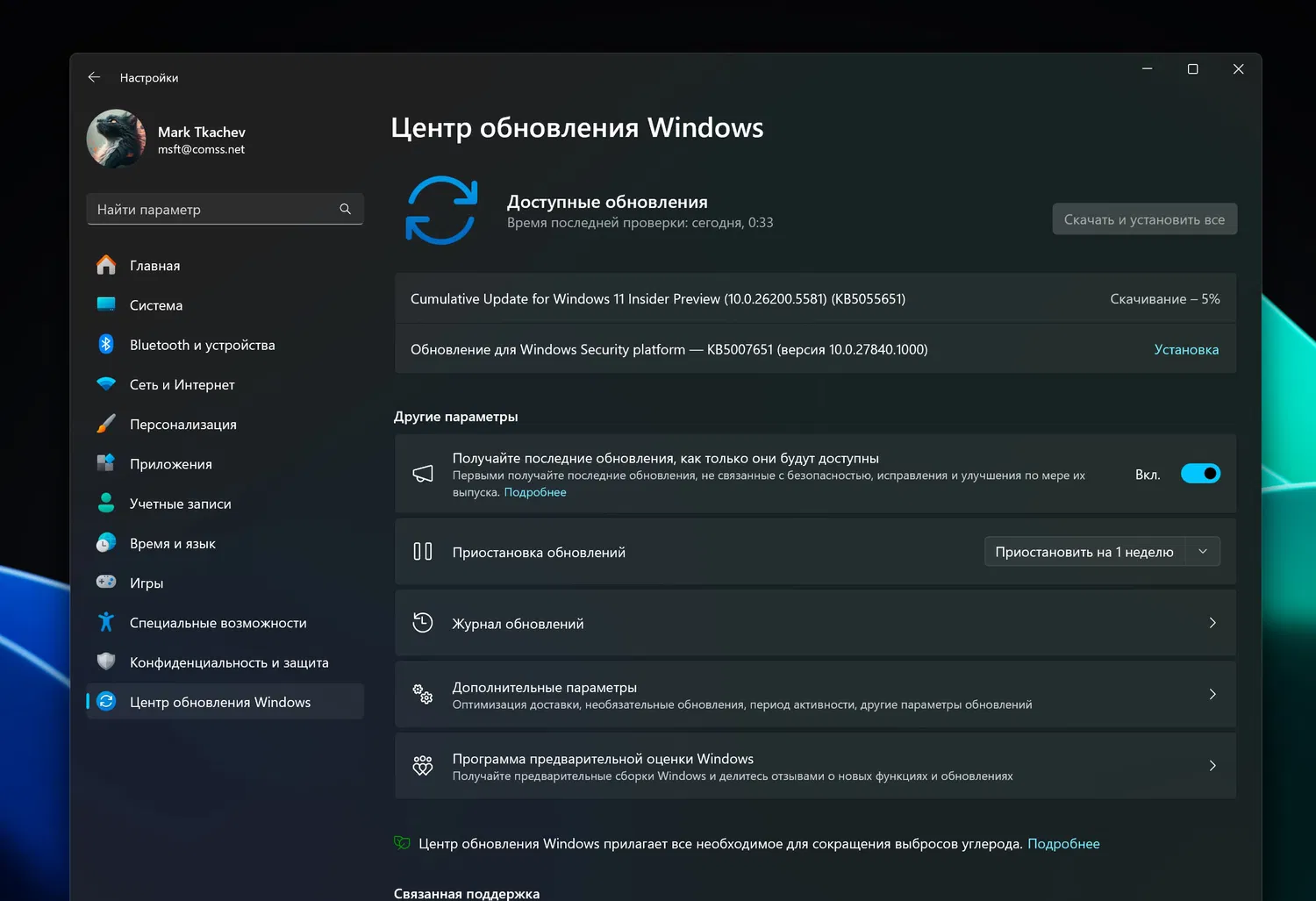Click the Сеть и Интернет Wi-Fi icon
Image resolution: width=1316 pixels, height=901 pixels.
tap(106, 384)
